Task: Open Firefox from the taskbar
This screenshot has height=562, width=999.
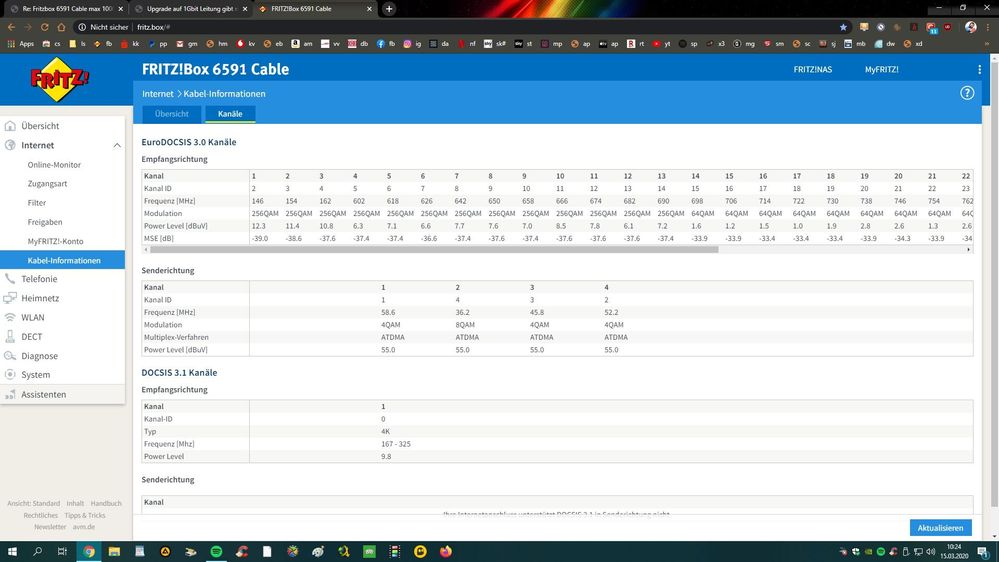Action: 445,552
